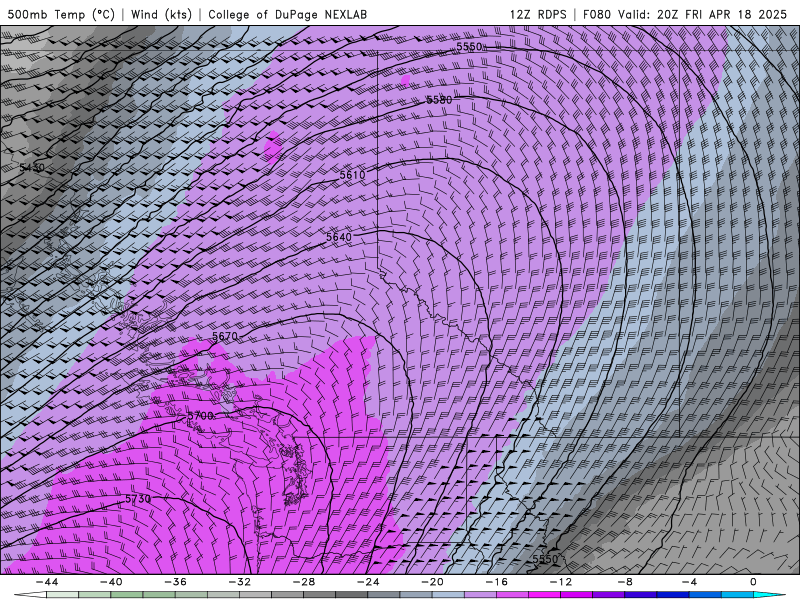Click the 5670 height contour label
Viewport: 800px width, 600px height.
point(225,336)
